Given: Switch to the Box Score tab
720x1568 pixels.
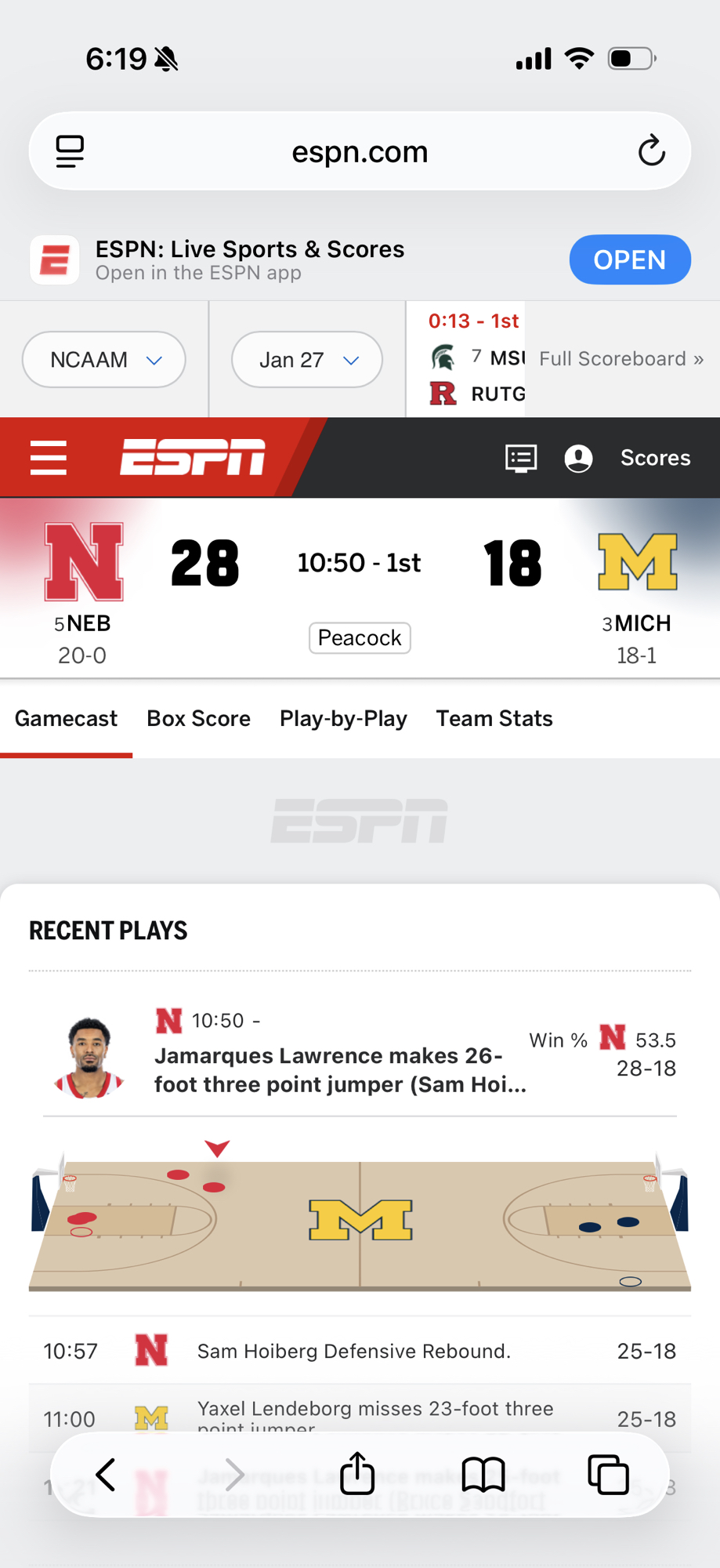Looking at the screenshot, I should point(198,718).
